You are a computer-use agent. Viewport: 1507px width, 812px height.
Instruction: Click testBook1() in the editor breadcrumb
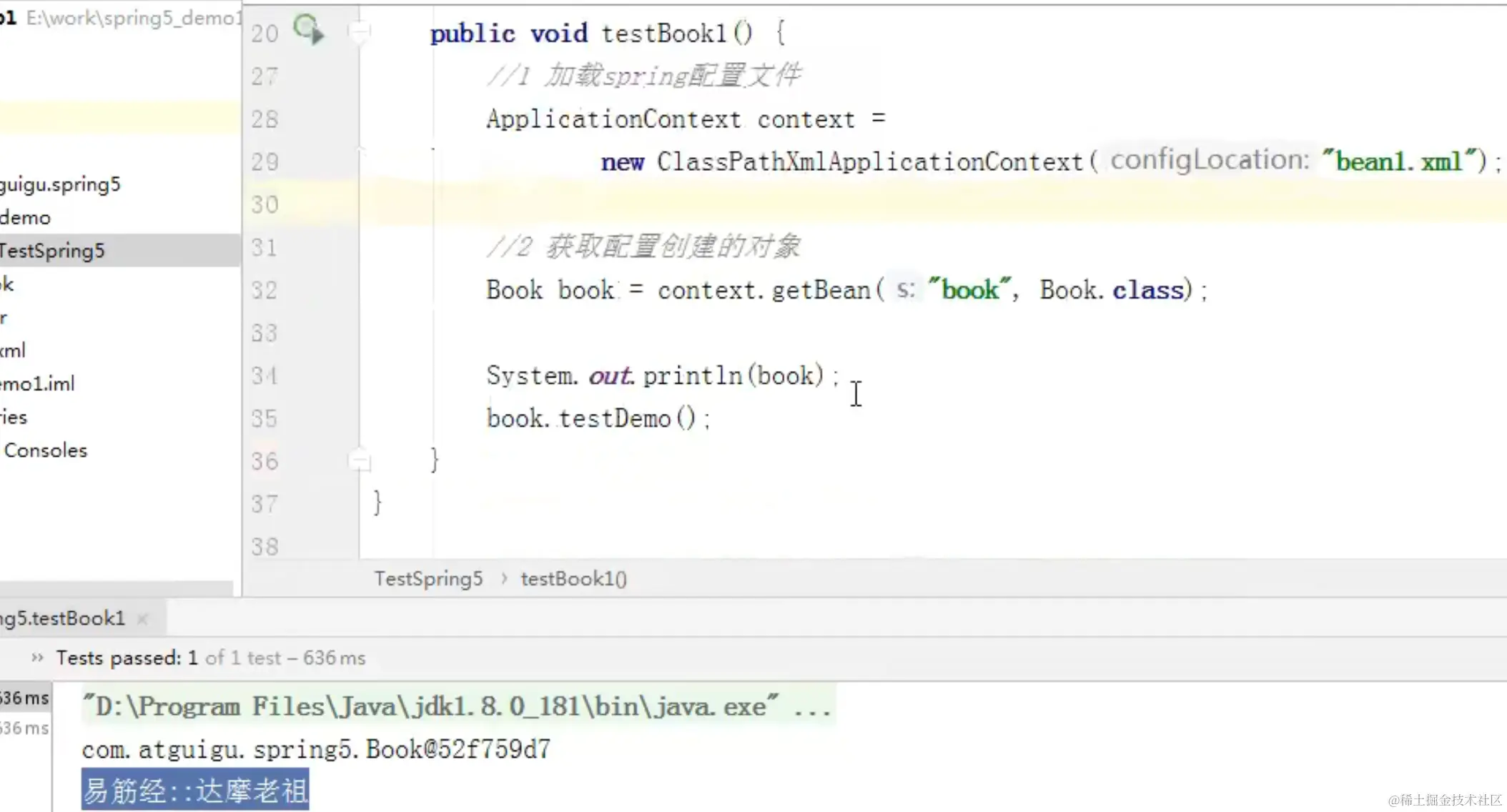573,579
